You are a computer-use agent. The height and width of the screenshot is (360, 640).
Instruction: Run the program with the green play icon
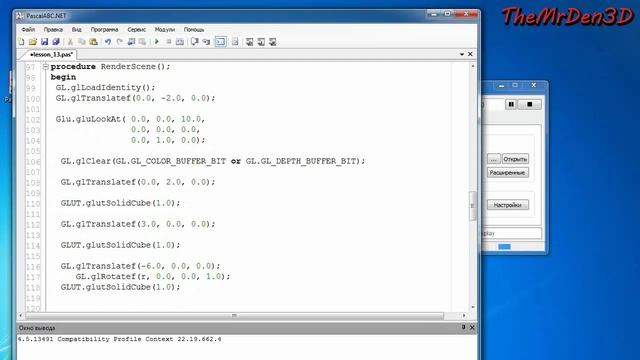[x=157, y=42]
